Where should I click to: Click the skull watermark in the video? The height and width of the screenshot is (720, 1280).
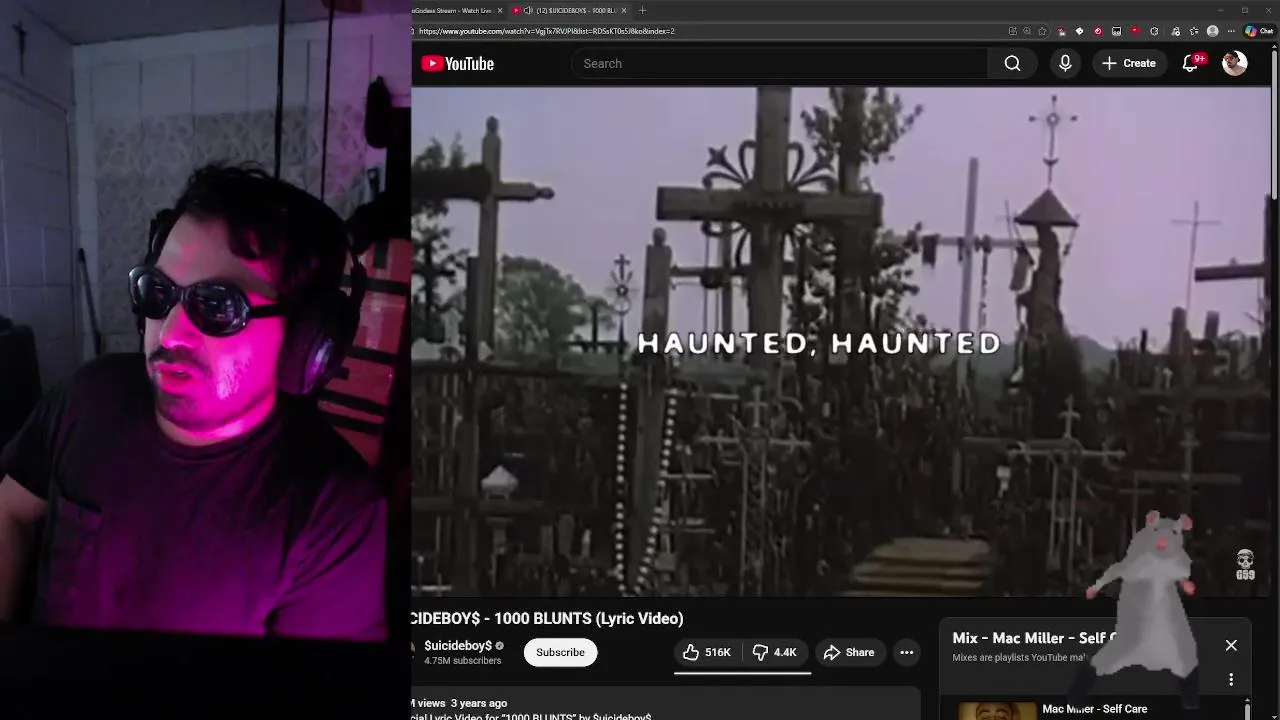[1245, 565]
